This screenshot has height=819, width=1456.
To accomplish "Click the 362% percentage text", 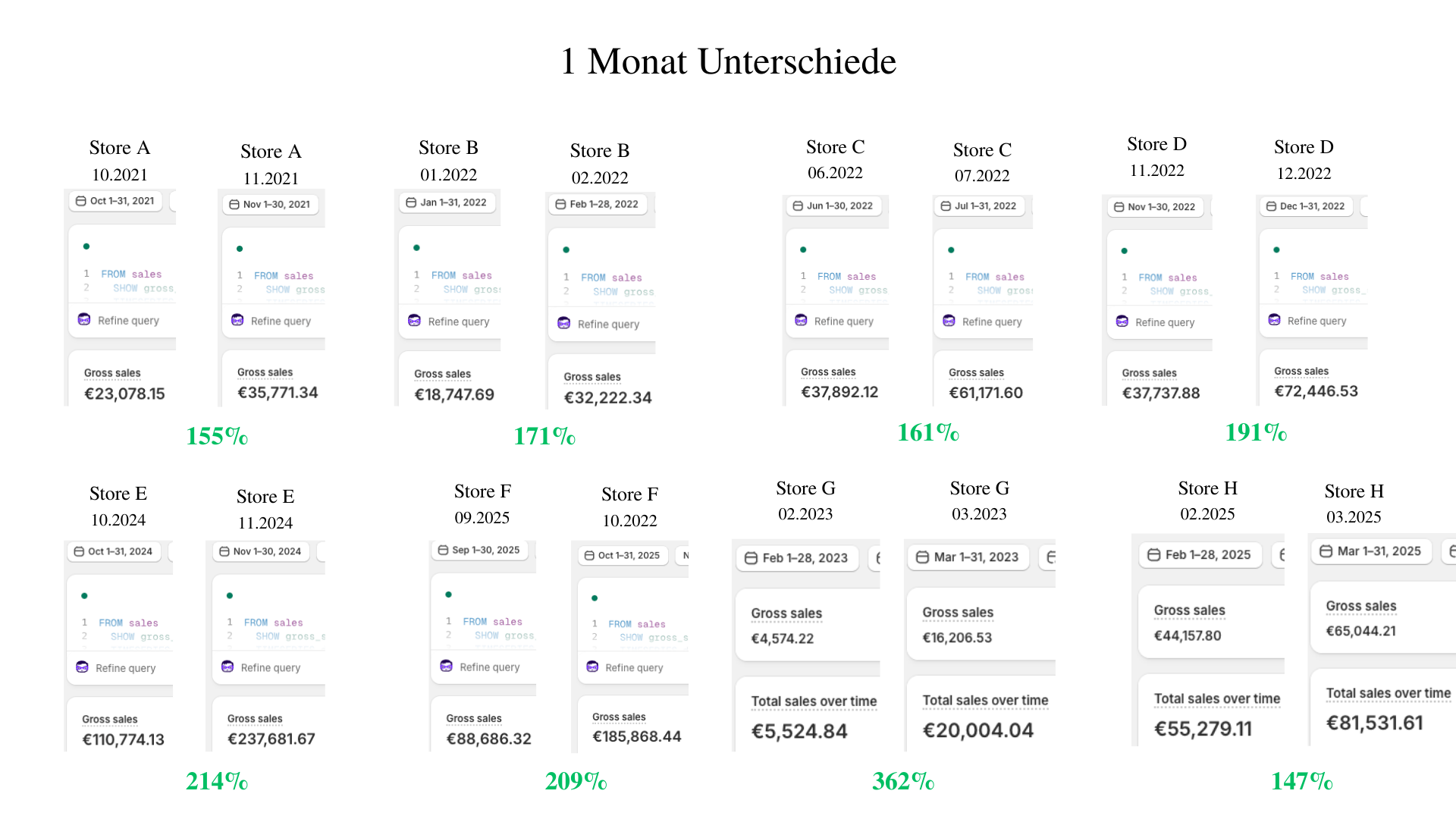I will 903,781.
